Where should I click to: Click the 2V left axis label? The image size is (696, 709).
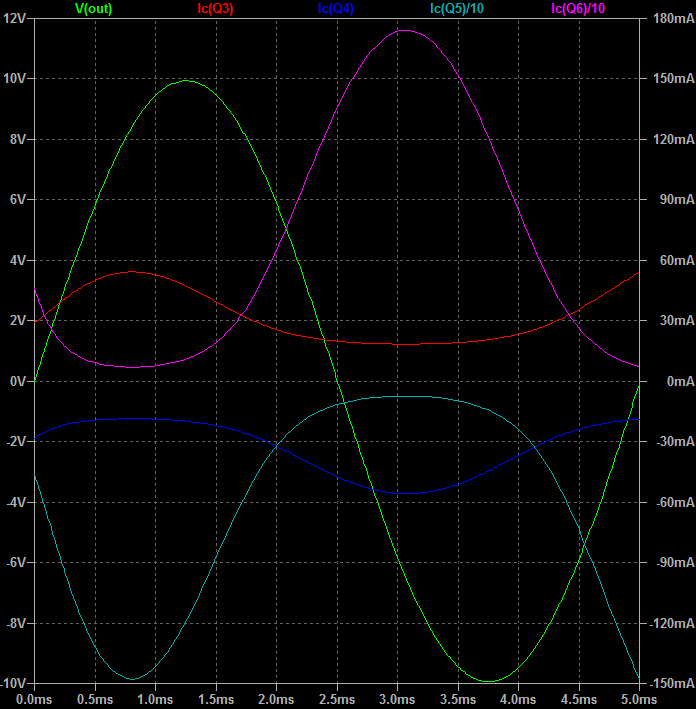pyautogui.click(x=18, y=321)
